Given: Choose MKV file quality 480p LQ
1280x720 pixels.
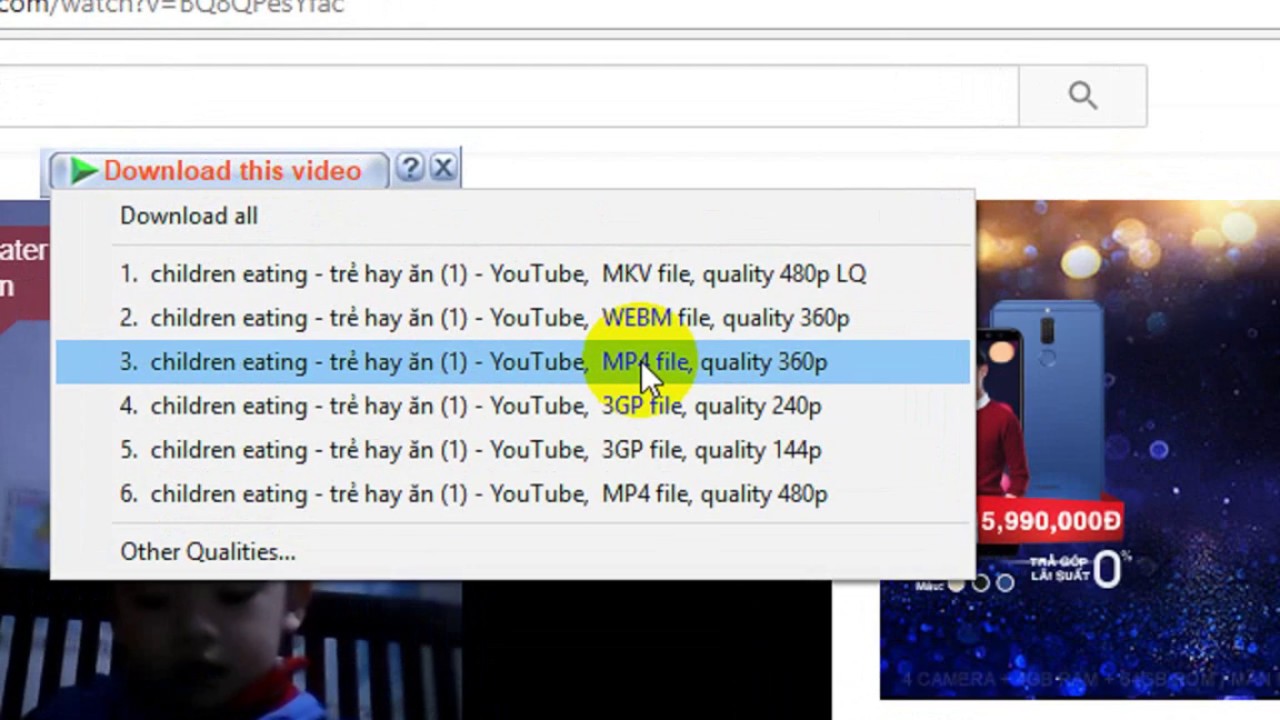Looking at the screenshot, I should click(512, 274).
